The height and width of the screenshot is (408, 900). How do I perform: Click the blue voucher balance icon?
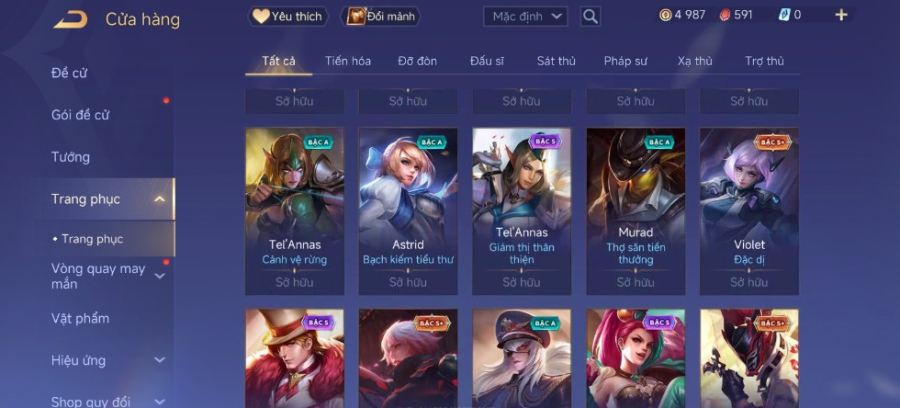pos(784,15)
